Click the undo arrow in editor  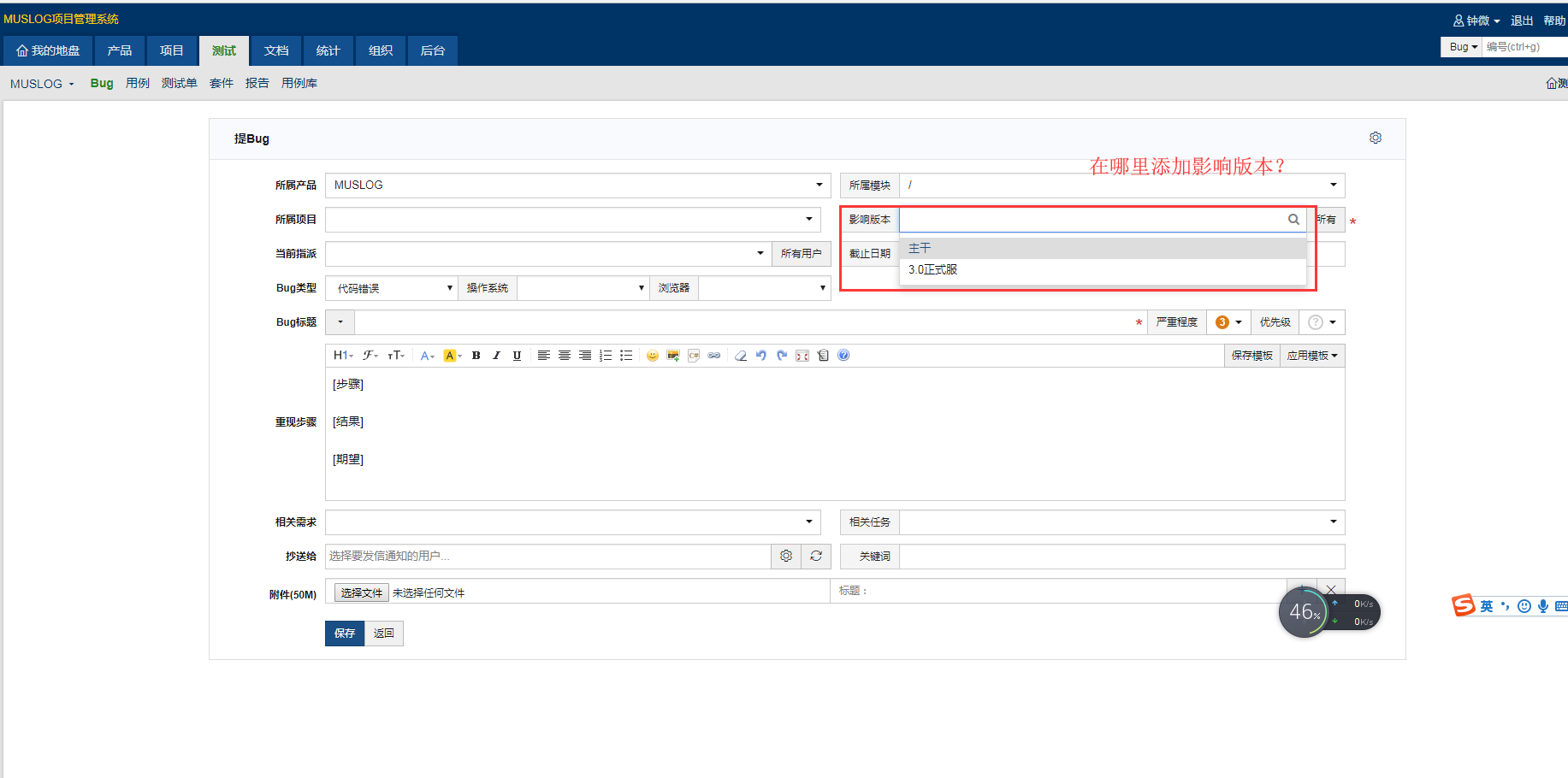(760, 356)
